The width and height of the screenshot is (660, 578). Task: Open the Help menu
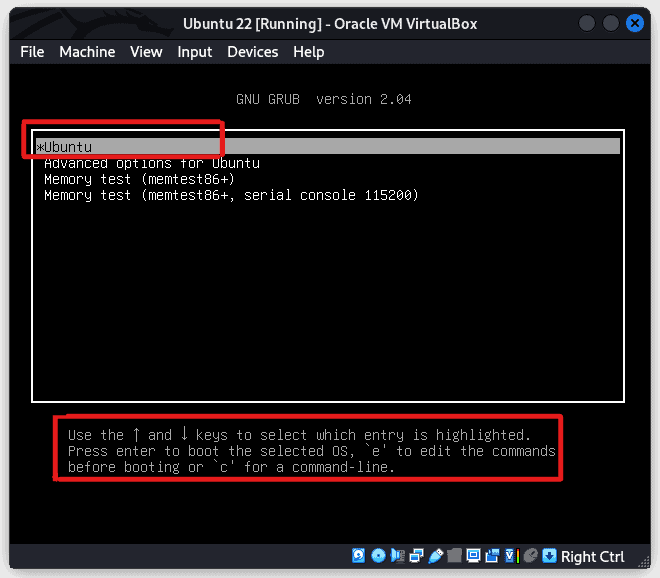[308, 52]
